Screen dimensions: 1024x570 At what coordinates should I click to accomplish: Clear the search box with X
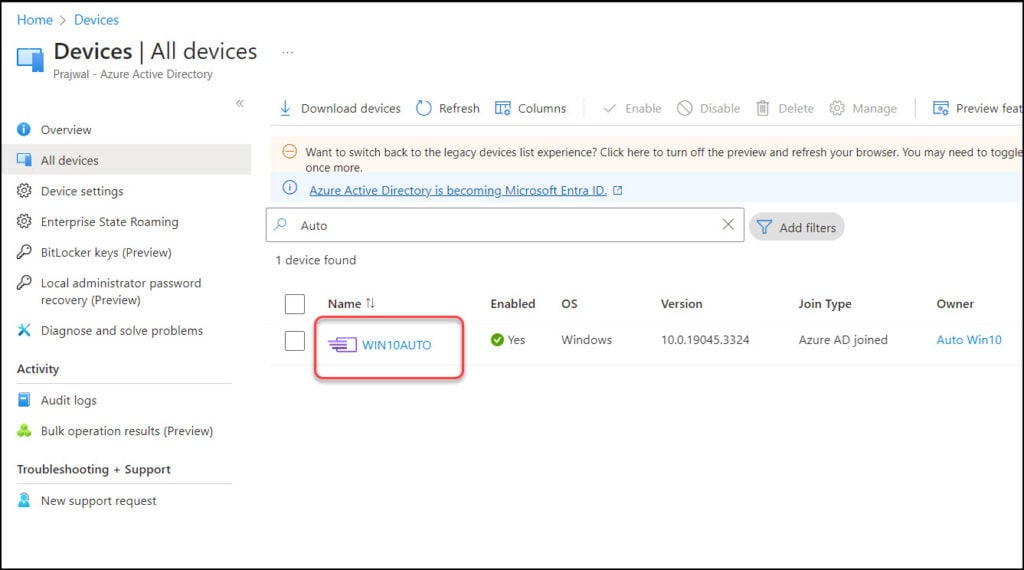728,225
